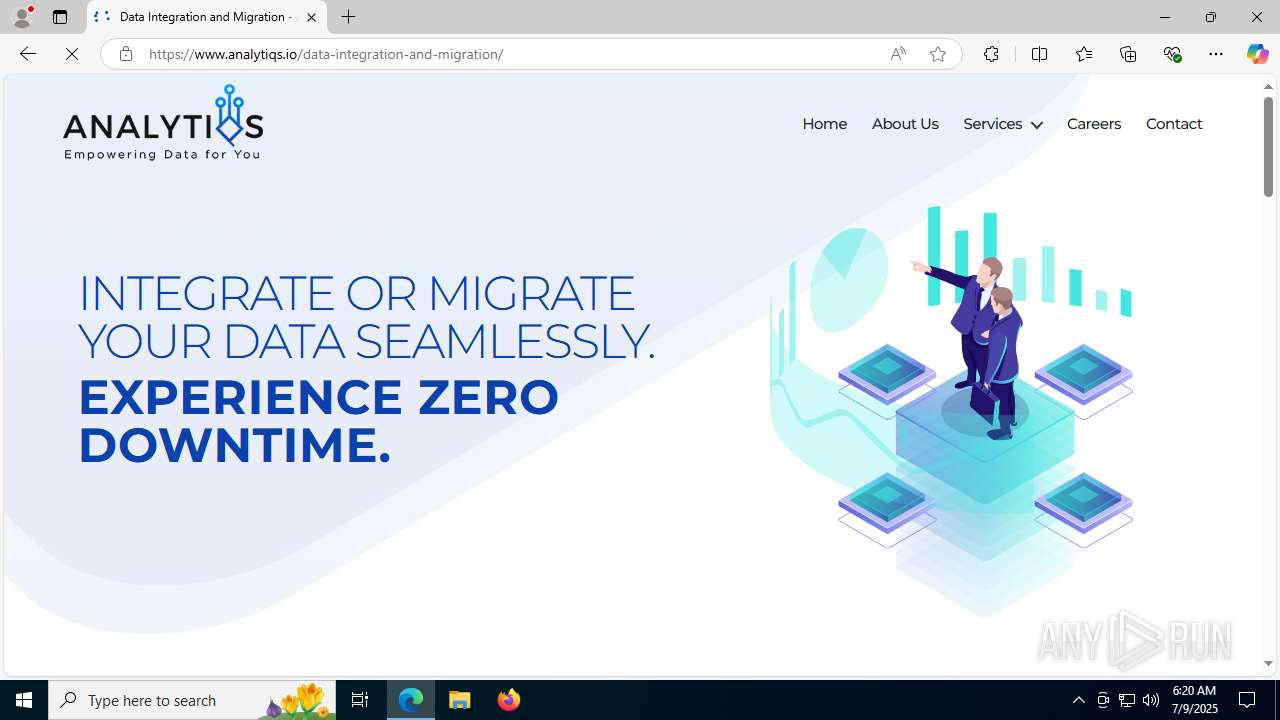Click the scroll up arrow
The image size is (1280, 720).
[x=1268, y=87]
